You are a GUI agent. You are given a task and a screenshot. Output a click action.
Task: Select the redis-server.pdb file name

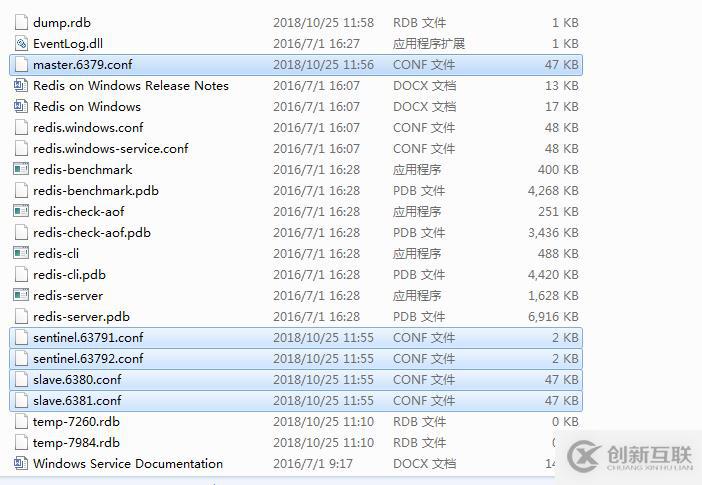pyautogui.click(x=81, y=317)
